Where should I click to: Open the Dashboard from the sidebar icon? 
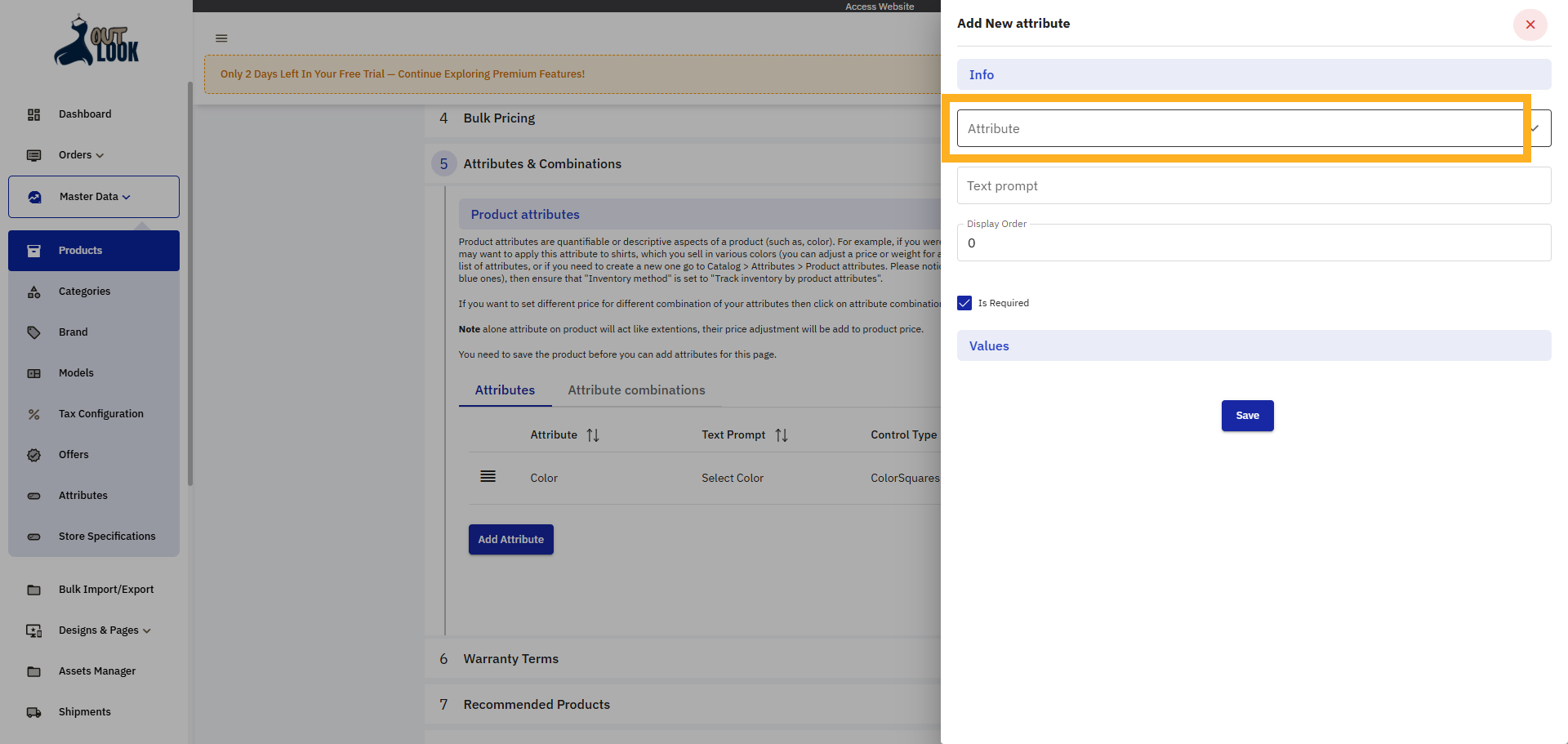coord(33,114)
